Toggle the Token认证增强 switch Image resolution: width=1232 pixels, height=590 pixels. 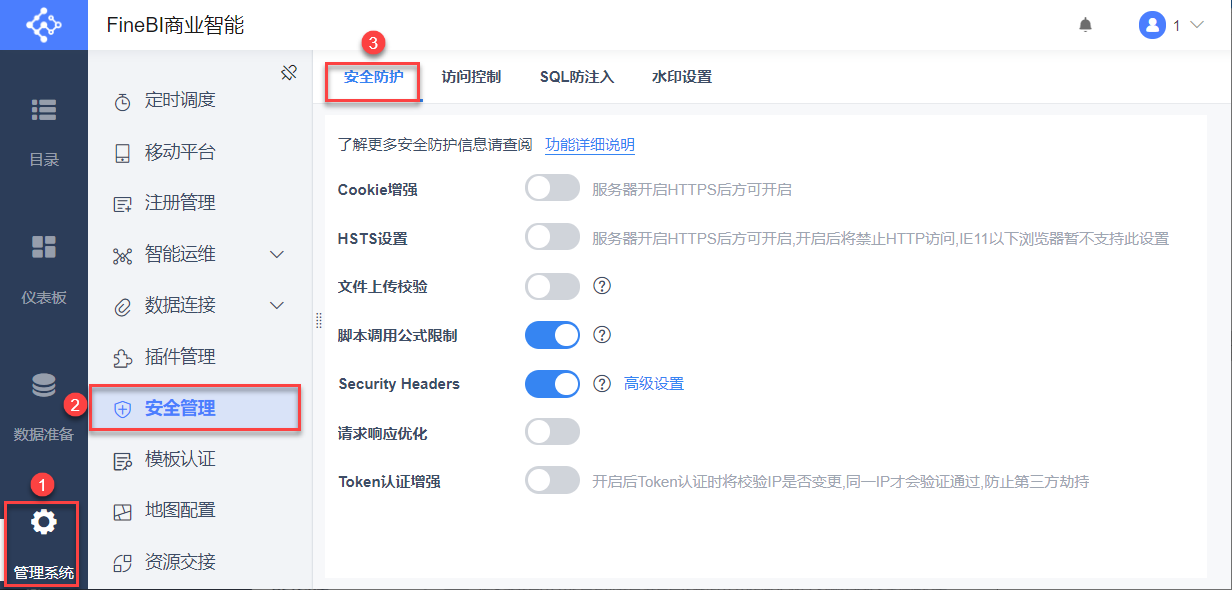tap(552, 481)
